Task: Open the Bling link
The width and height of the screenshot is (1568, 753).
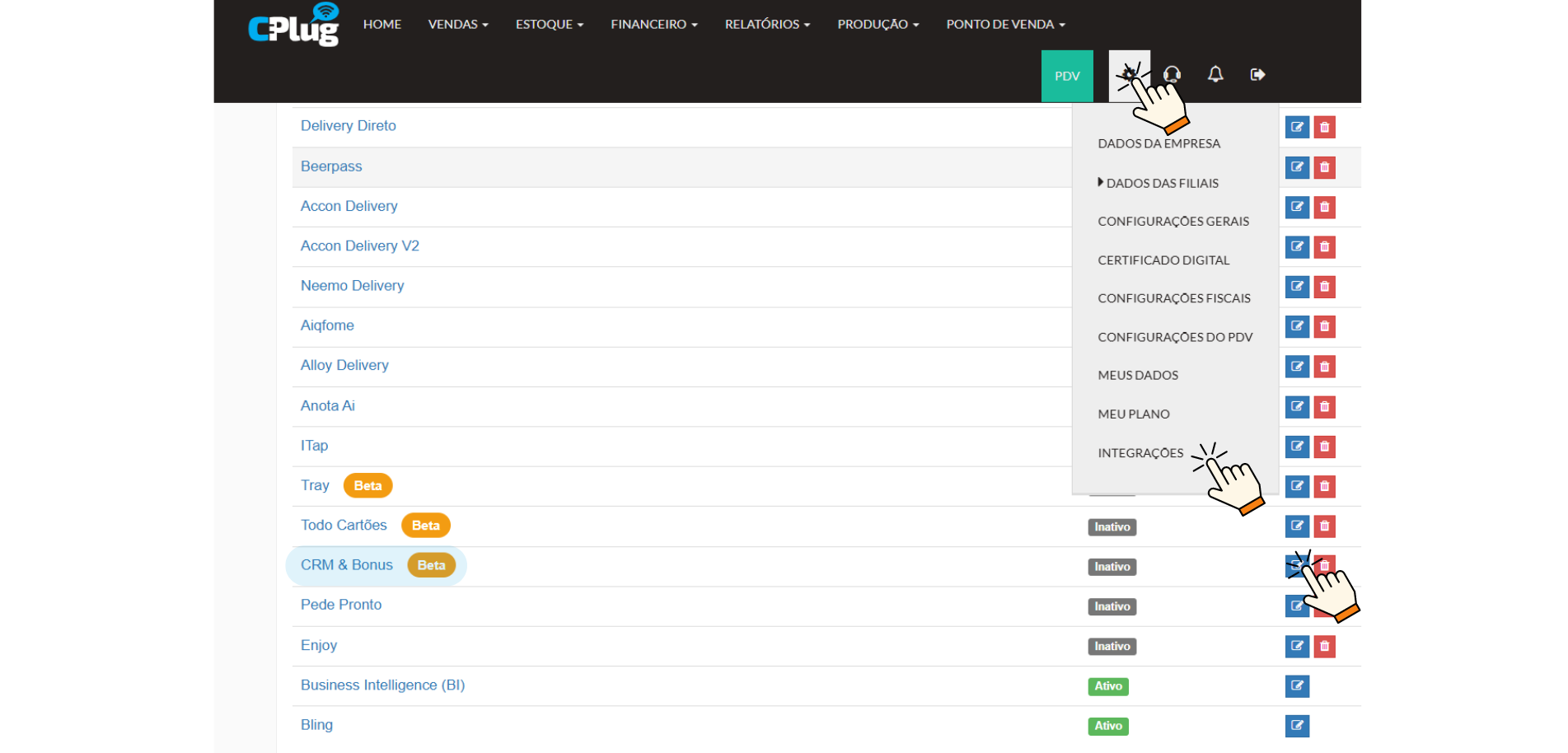Action: tap(316, 725)
